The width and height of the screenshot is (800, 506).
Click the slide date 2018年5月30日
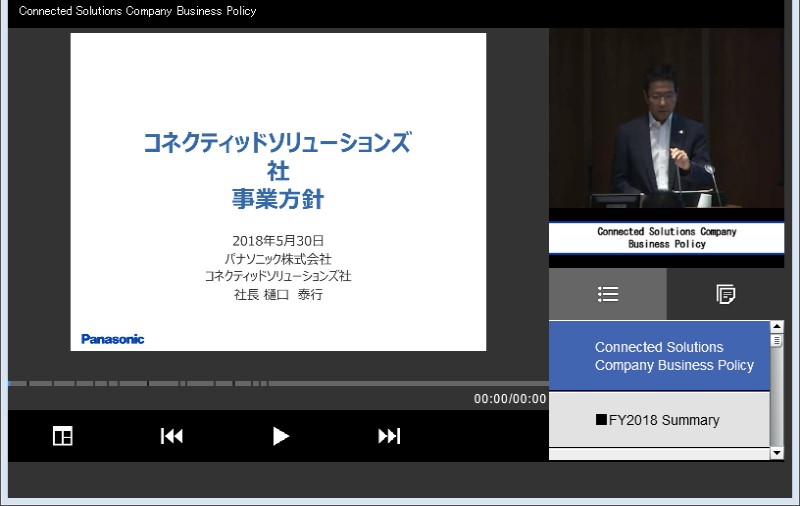click(x=278, y=241)
